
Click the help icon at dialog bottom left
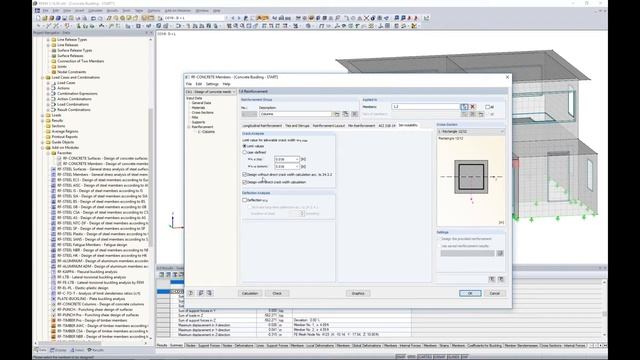191,293
